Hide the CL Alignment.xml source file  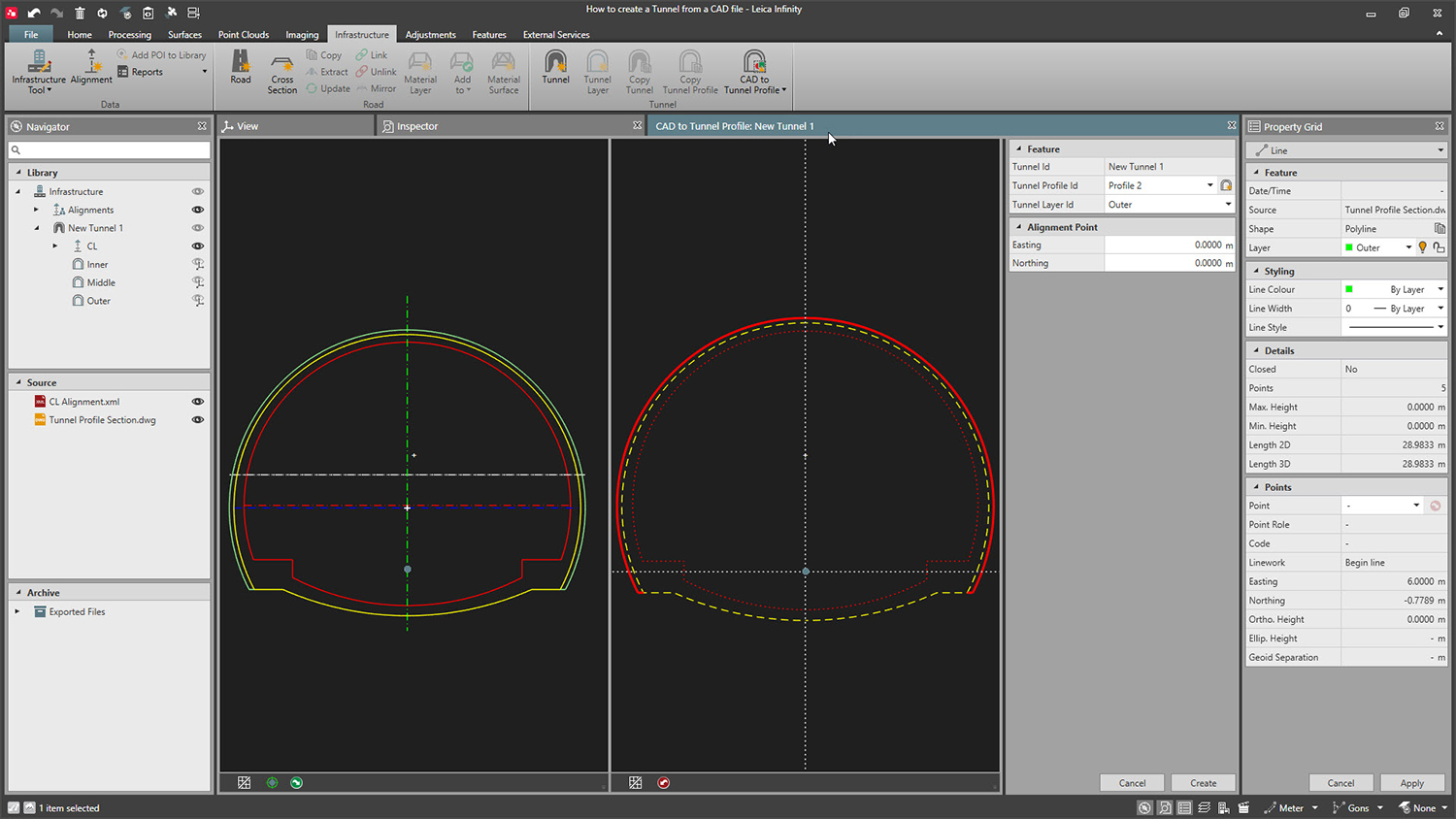click(198, 401)
